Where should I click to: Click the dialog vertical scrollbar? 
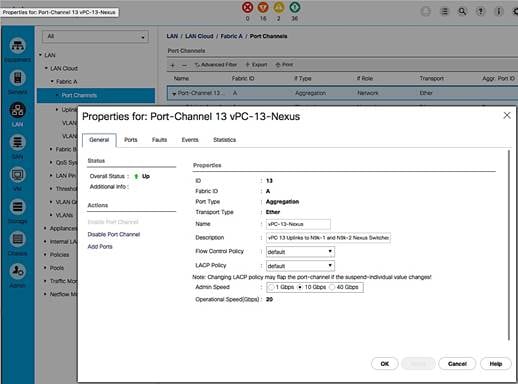pyautogui.click(x=509, y=245)
